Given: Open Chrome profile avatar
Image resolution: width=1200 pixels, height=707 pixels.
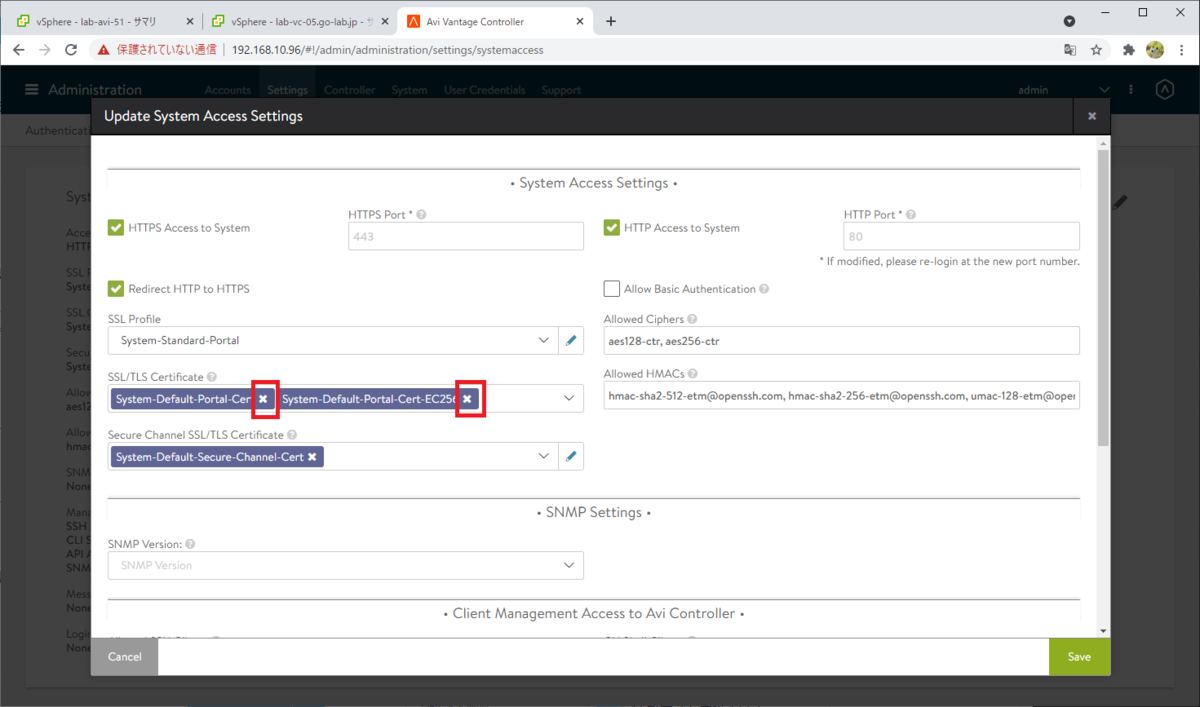Looking at the screenshot, I should tap(1155, 49).
